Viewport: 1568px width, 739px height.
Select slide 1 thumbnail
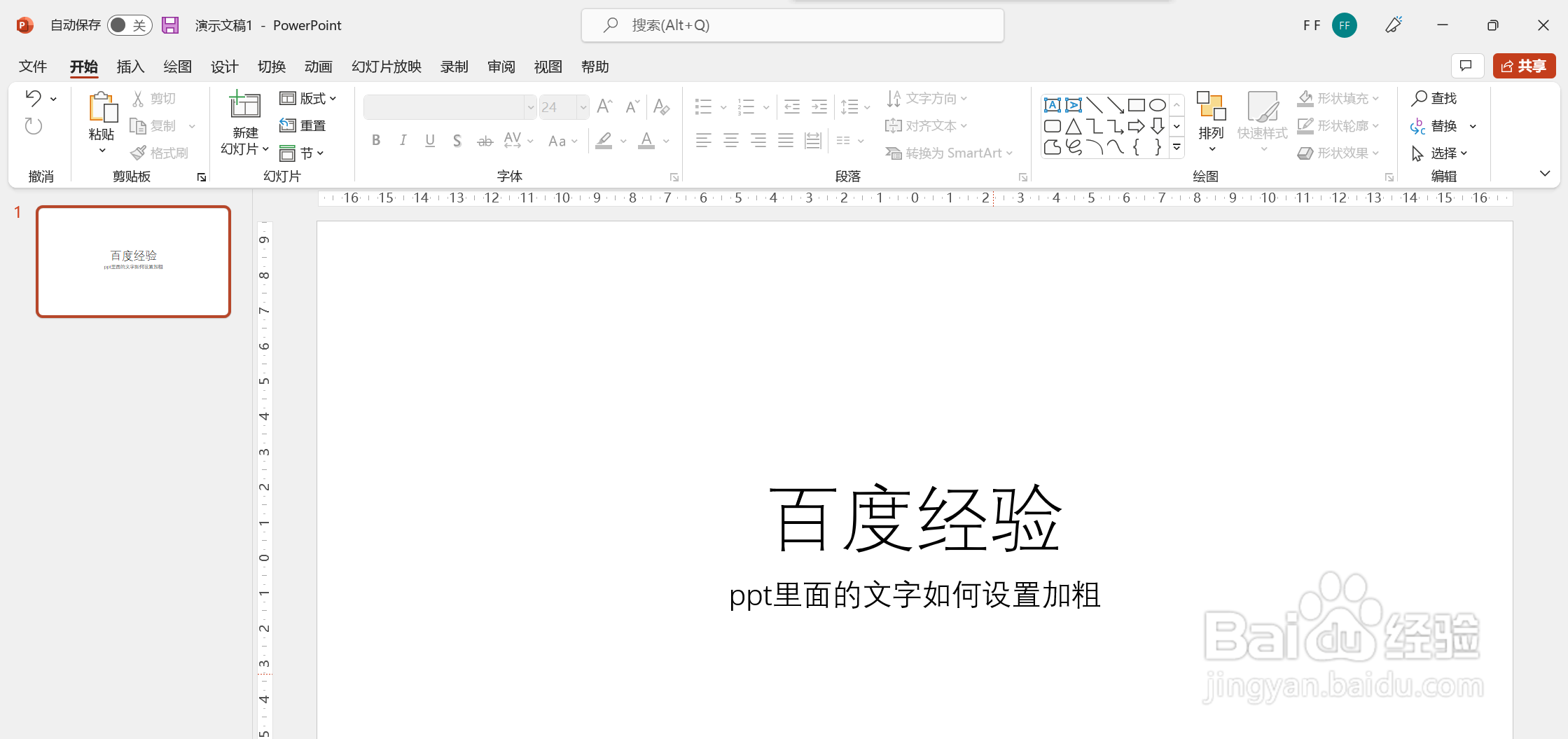tap(134, 261)
